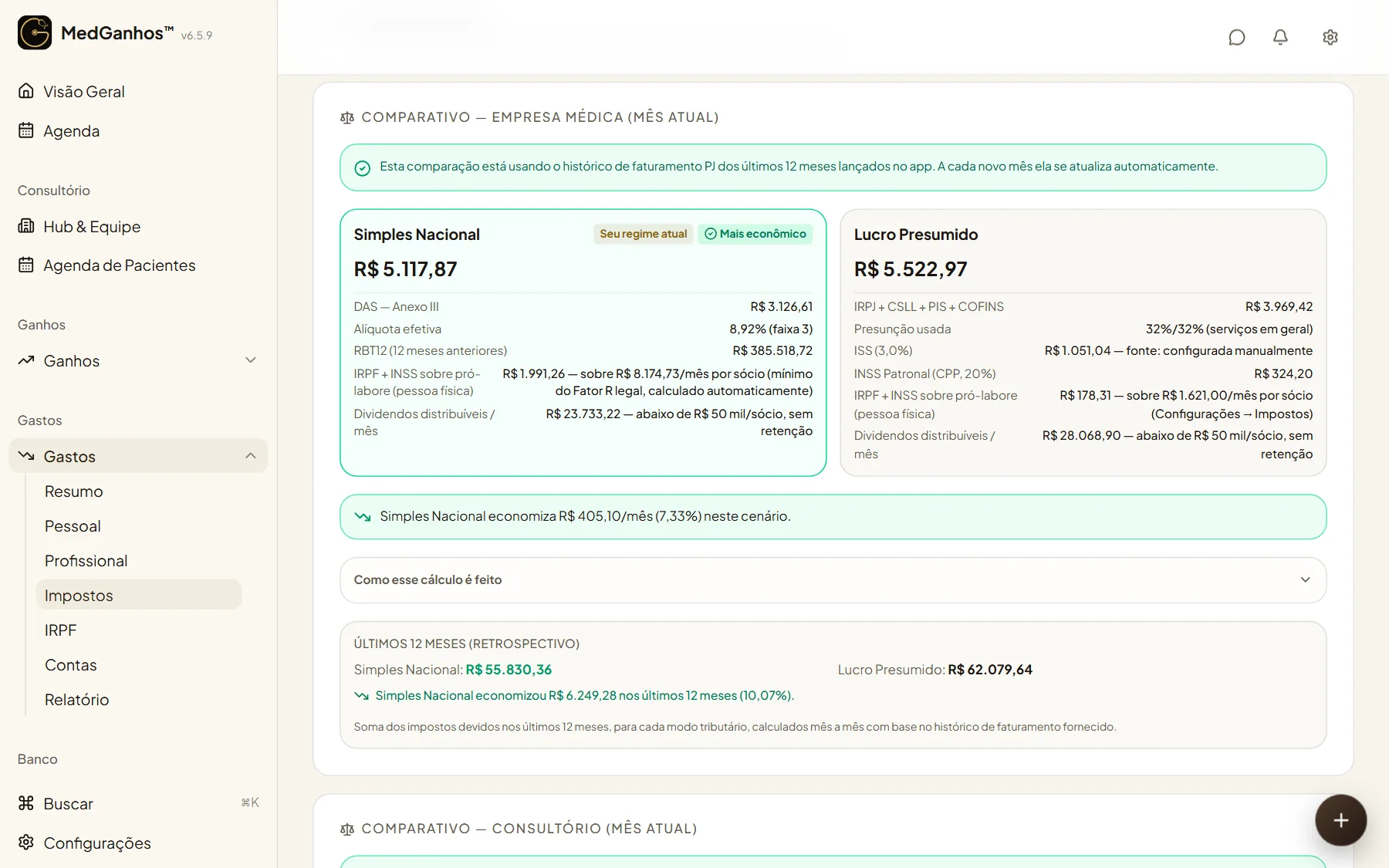Click the Seu regime atual badge
The width and height of the screenshot is (1389, 868).
coord(643,234)
